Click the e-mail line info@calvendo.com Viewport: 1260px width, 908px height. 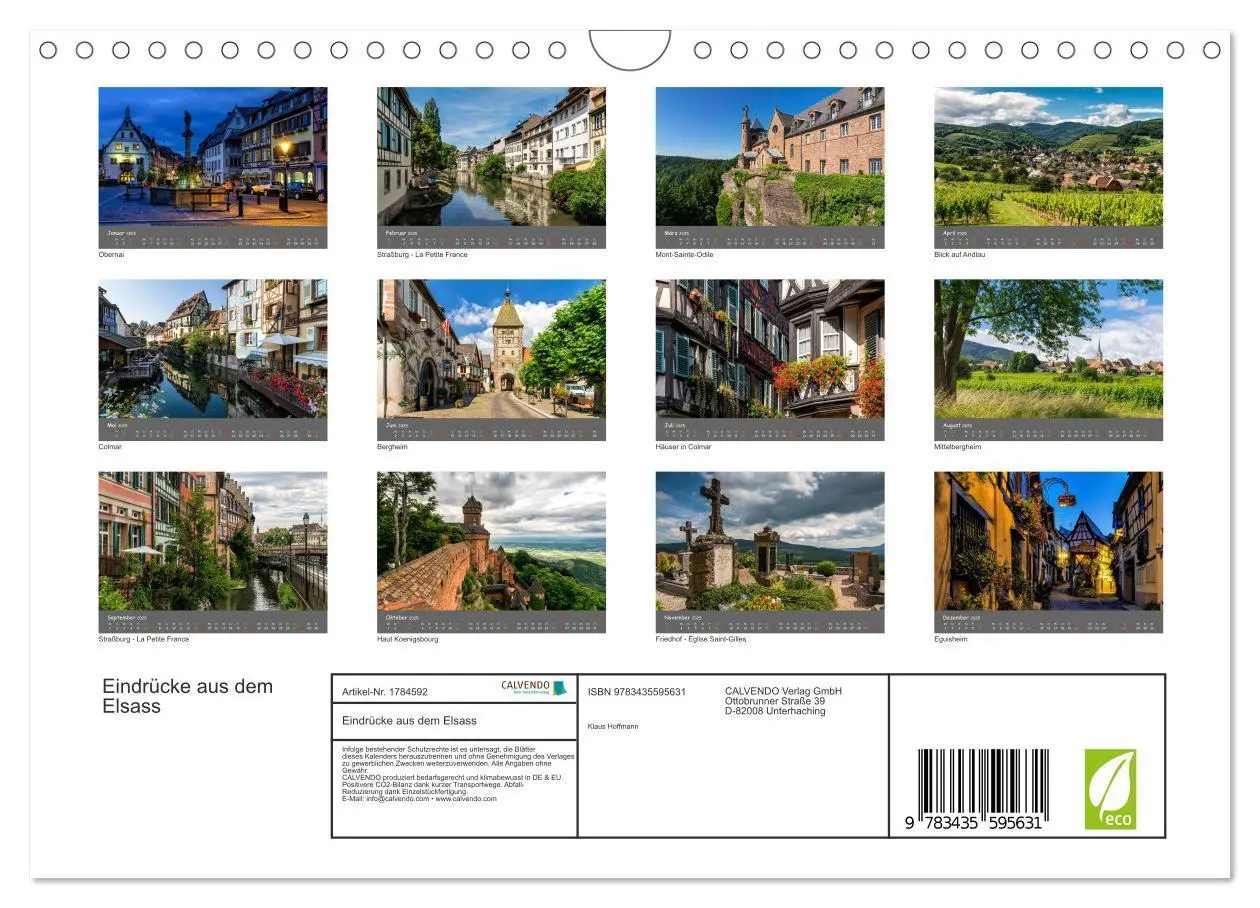pyautogui.click(x=419, y=799)
